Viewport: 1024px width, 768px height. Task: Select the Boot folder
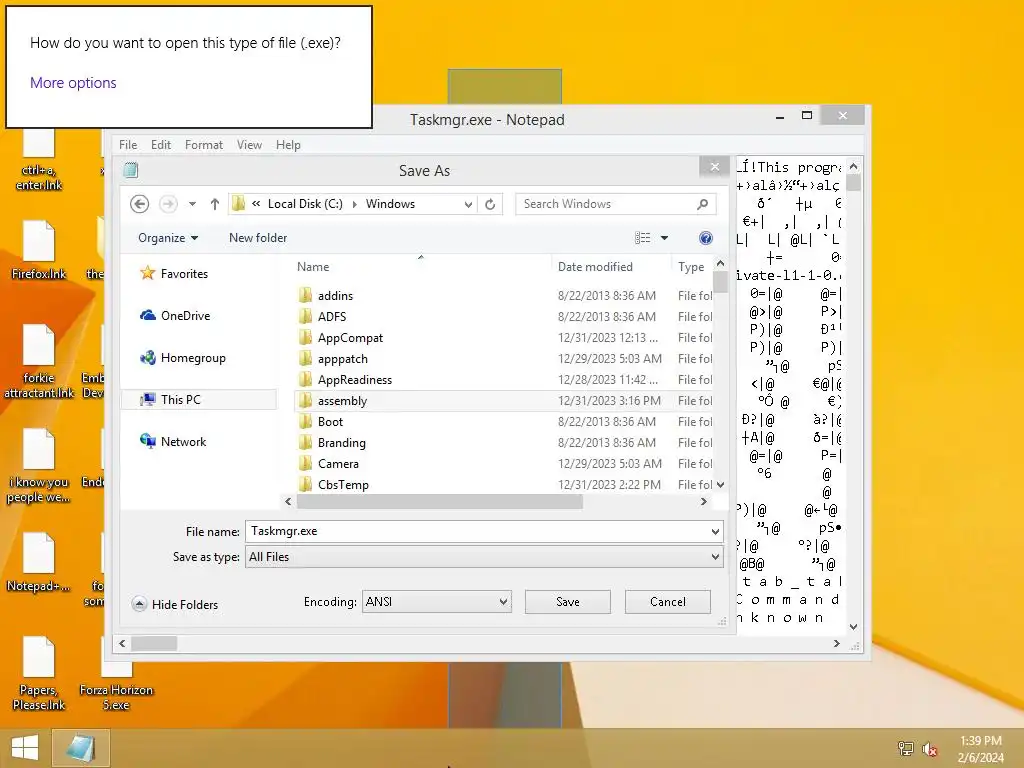coord(503,422)
